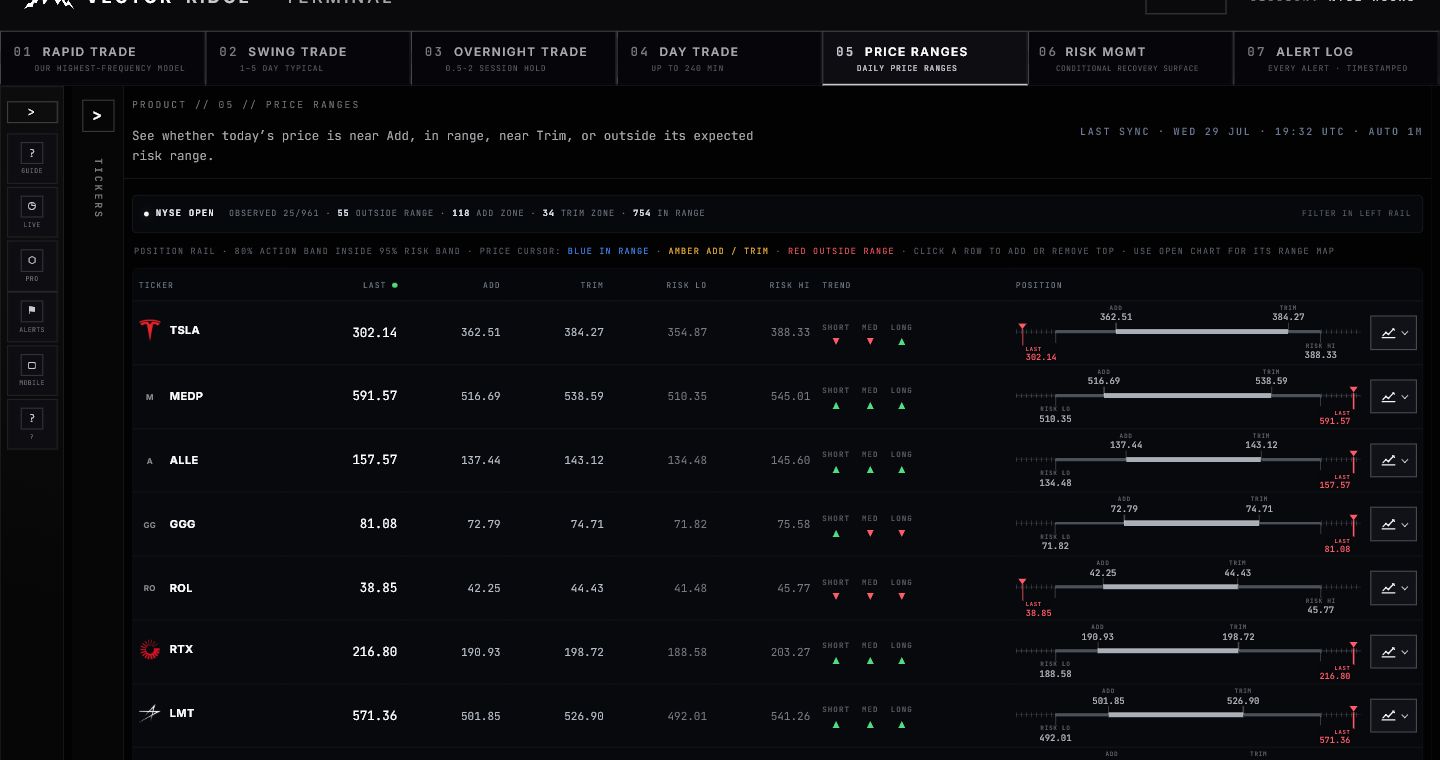Click MEDP last price 591.57
1440x760 pixels.
click(375, 396)
